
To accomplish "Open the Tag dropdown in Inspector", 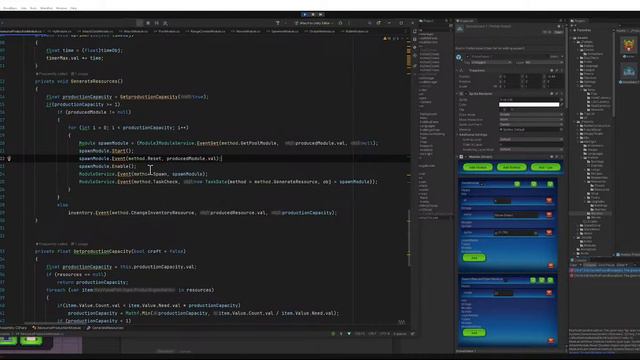I will coord(492,62).
